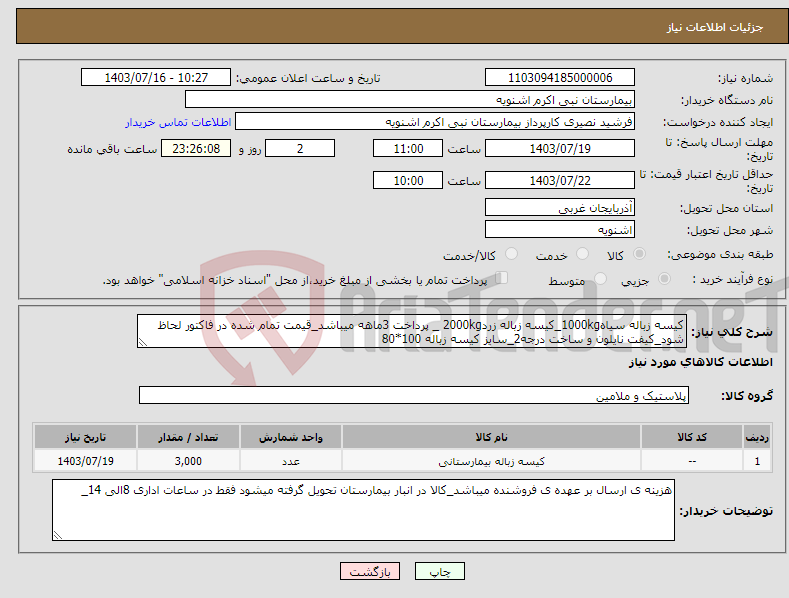Viewport: 789px width, 598px height.
Task: Click the announcement date field 10:27
Action: click(x=156, y=78)
